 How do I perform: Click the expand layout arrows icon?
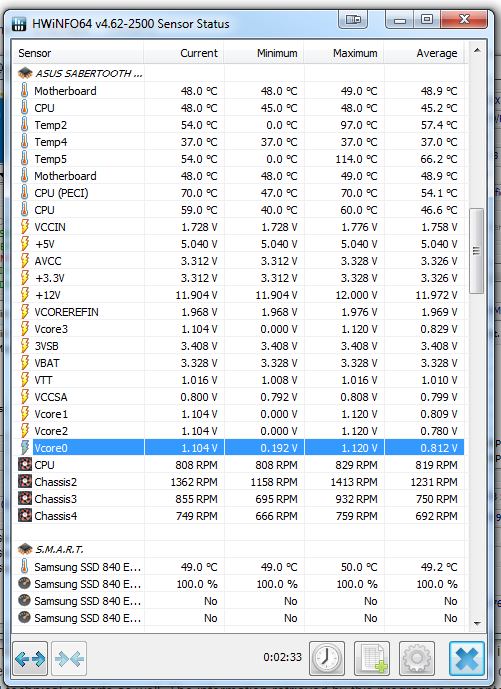point(30,658)
